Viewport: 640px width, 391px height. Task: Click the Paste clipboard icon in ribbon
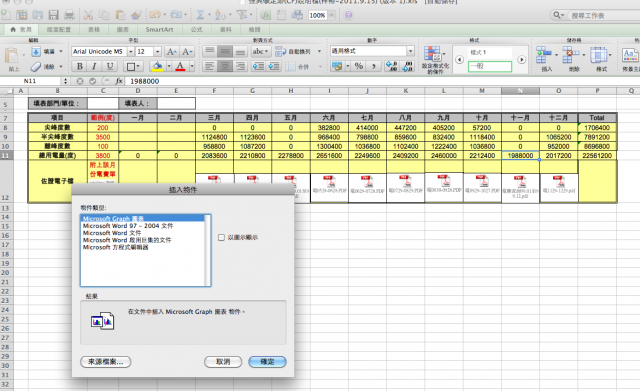11,55
